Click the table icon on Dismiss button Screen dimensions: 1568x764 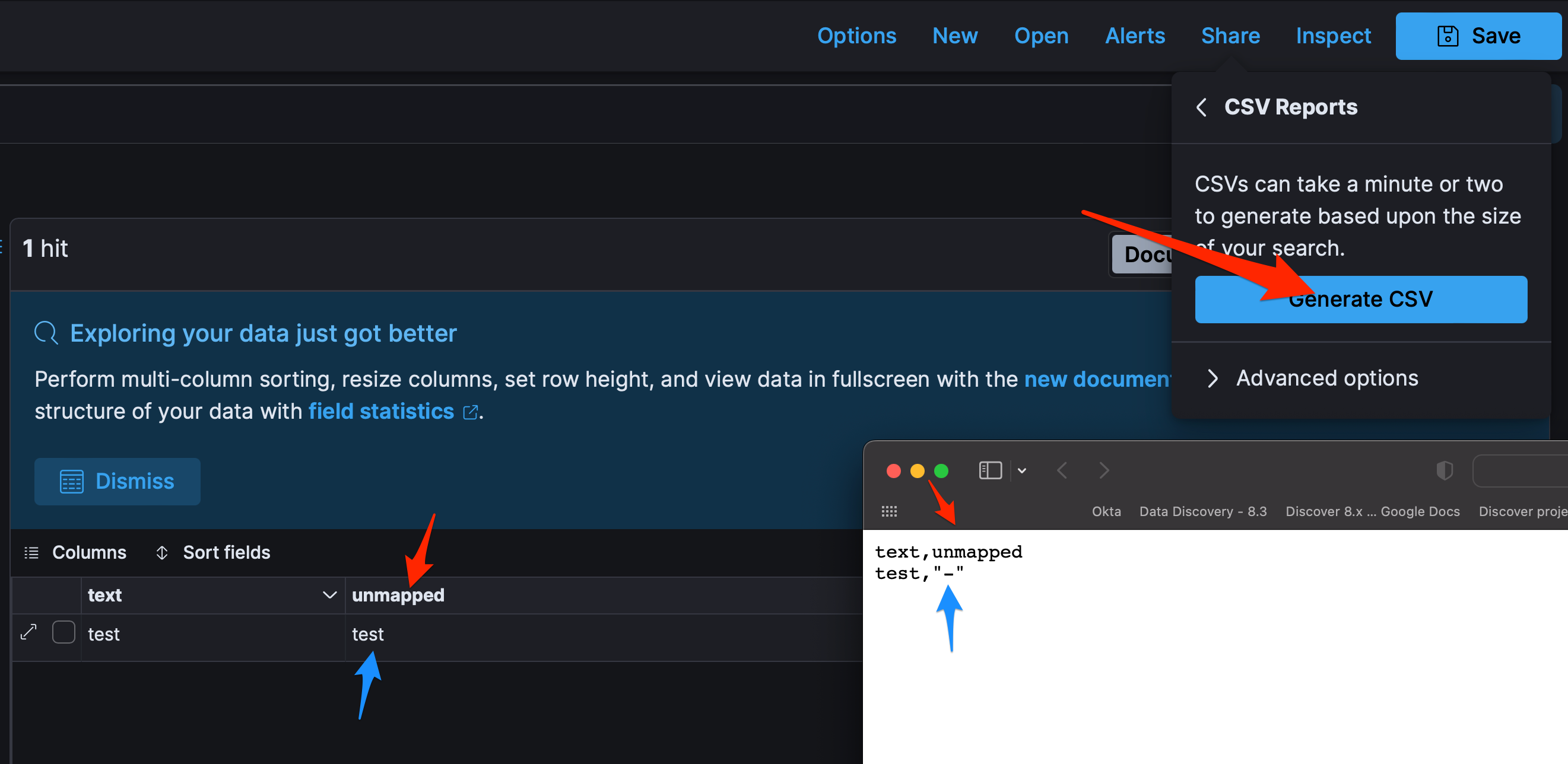pyautogui.click(x=72, y=481)
